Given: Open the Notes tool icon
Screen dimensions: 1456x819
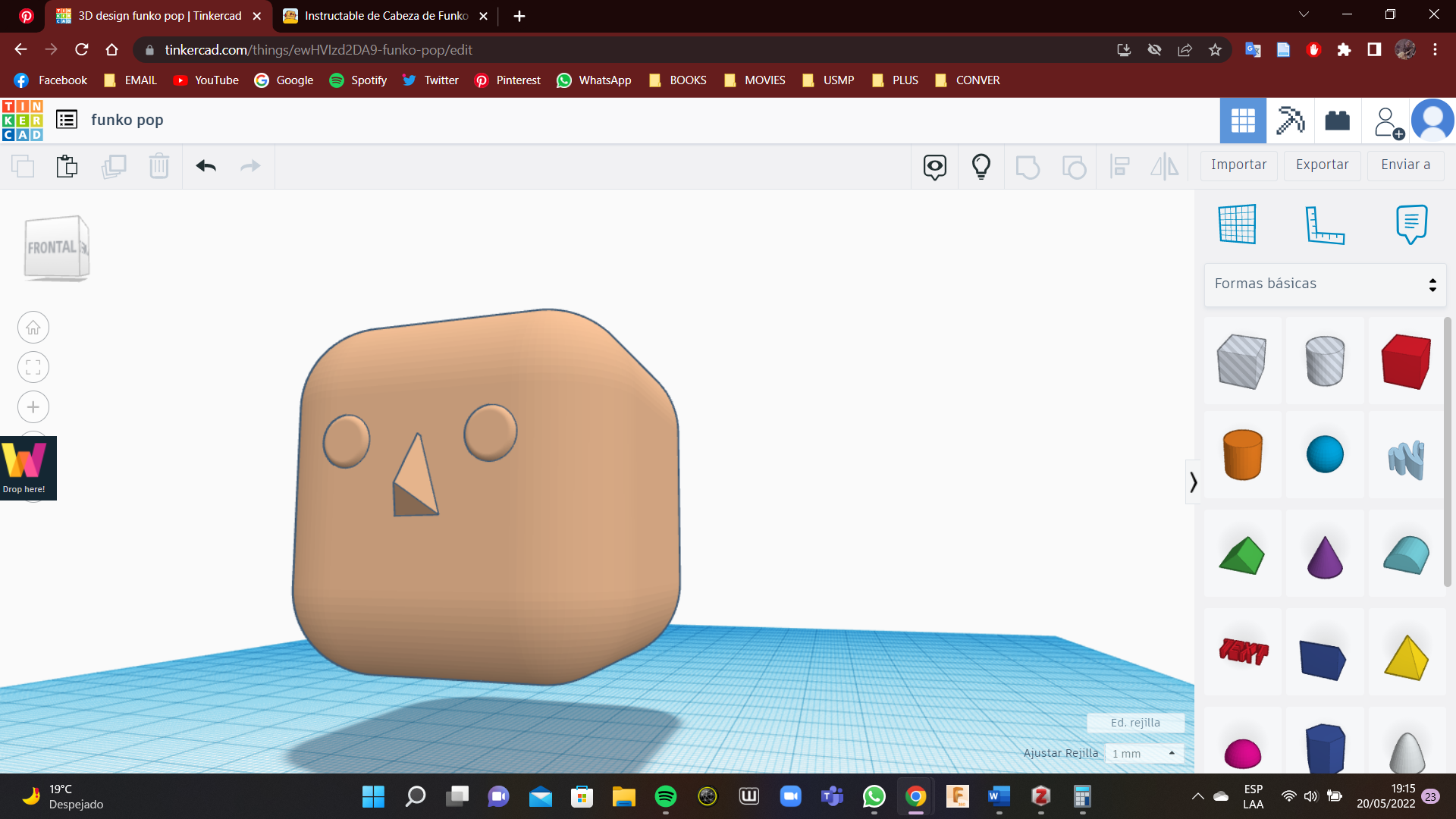Looking at the screenshot, I should (x=1410, y=224).
